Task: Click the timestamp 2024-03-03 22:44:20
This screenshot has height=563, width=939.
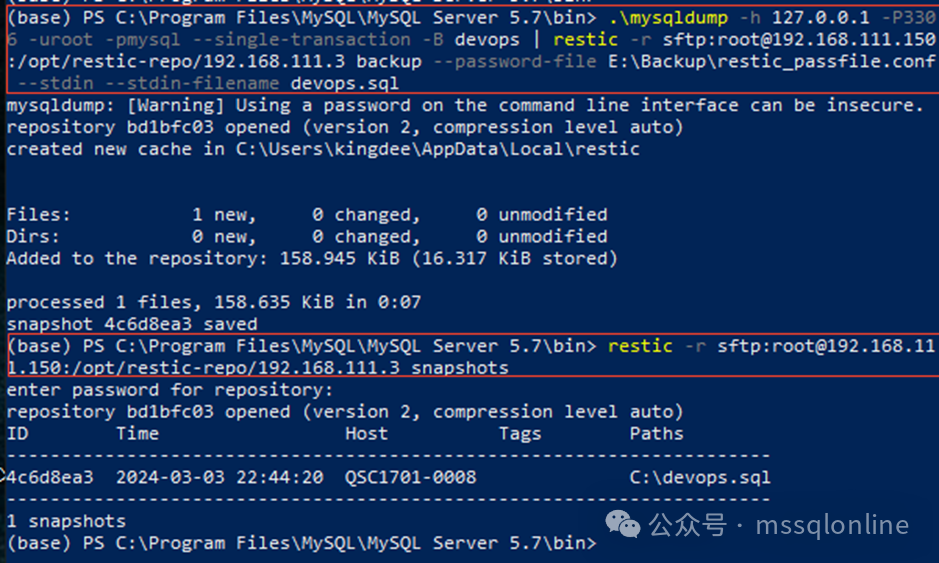Action: pyautogui.click(x=218, y=478)
